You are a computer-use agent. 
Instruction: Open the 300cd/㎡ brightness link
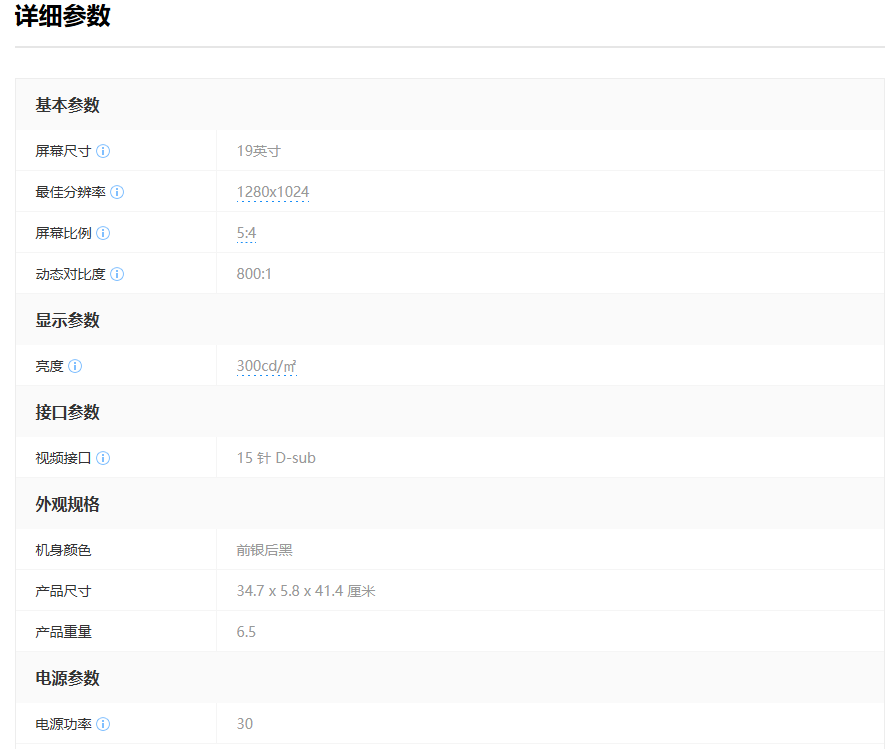[266, 365]
